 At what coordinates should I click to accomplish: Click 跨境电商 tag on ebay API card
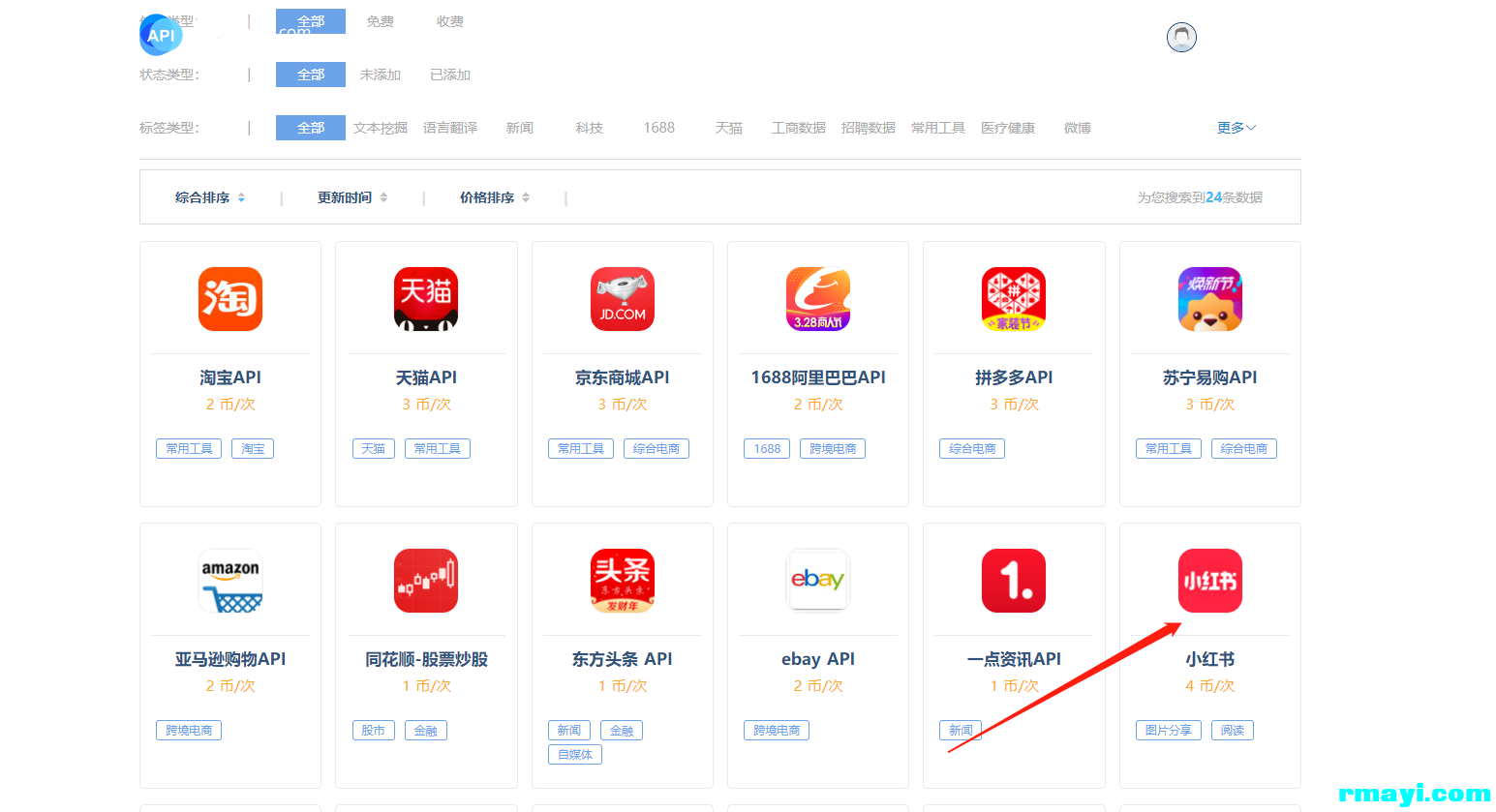click(777, 731)
